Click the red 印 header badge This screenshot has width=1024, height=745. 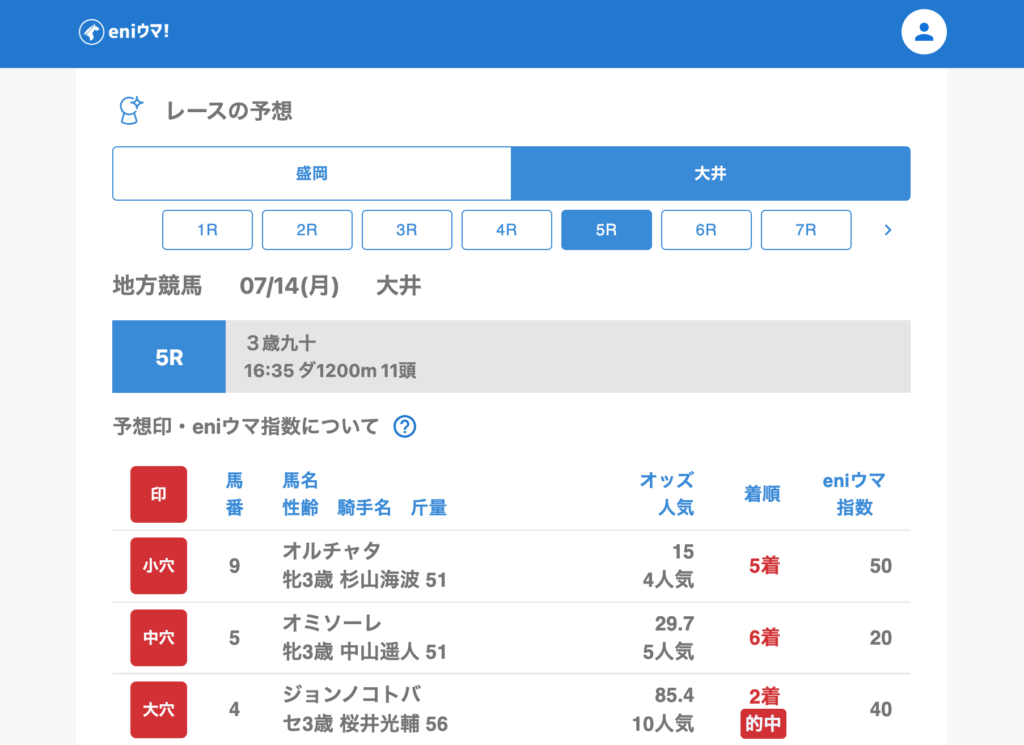tap(158, 494)
